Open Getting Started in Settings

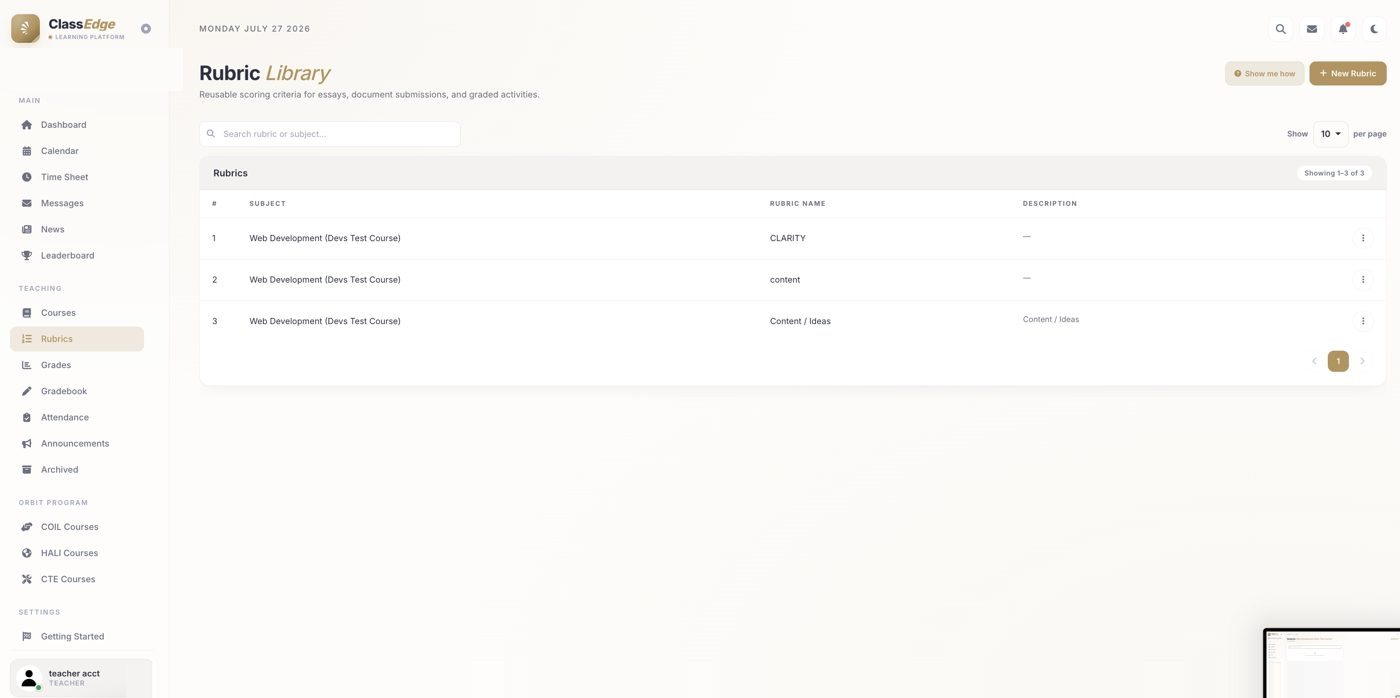pyautogui.click(x=77, y=636)
